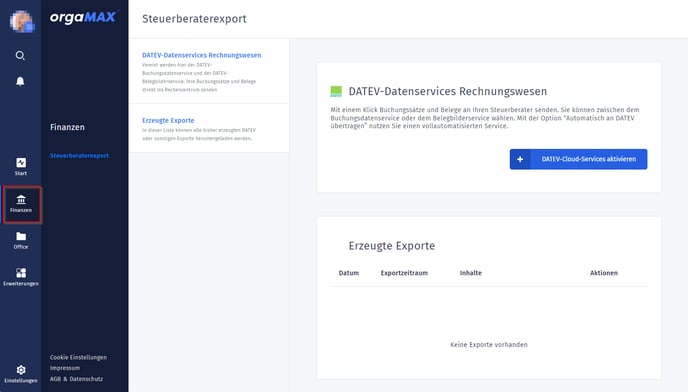
Task: Click the green DATEV logo icon
Action: [336, 91]
